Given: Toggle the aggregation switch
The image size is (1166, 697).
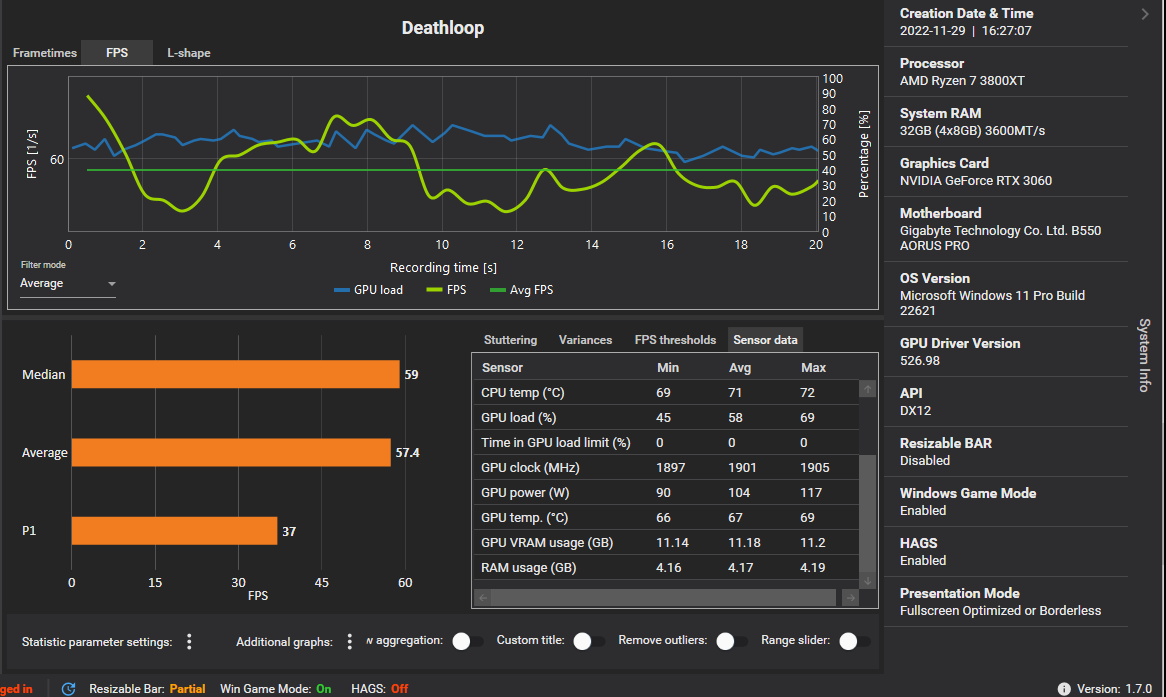Looking at the screenshot, I should pyautogui.click(x=468, y=641).
